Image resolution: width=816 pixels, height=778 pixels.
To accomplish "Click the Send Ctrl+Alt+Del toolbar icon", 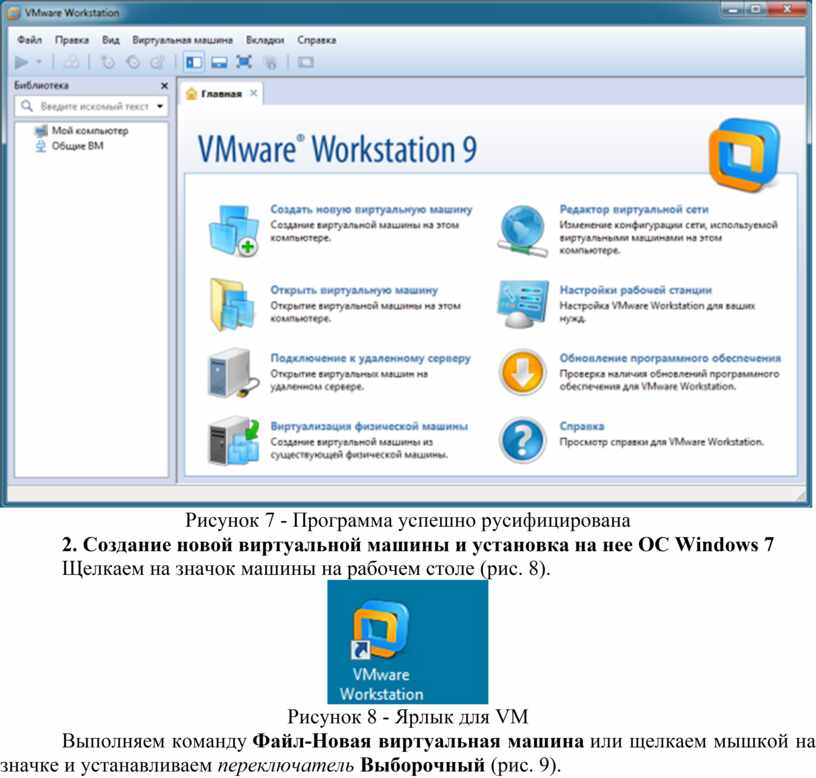I will (x=71, y=63).
